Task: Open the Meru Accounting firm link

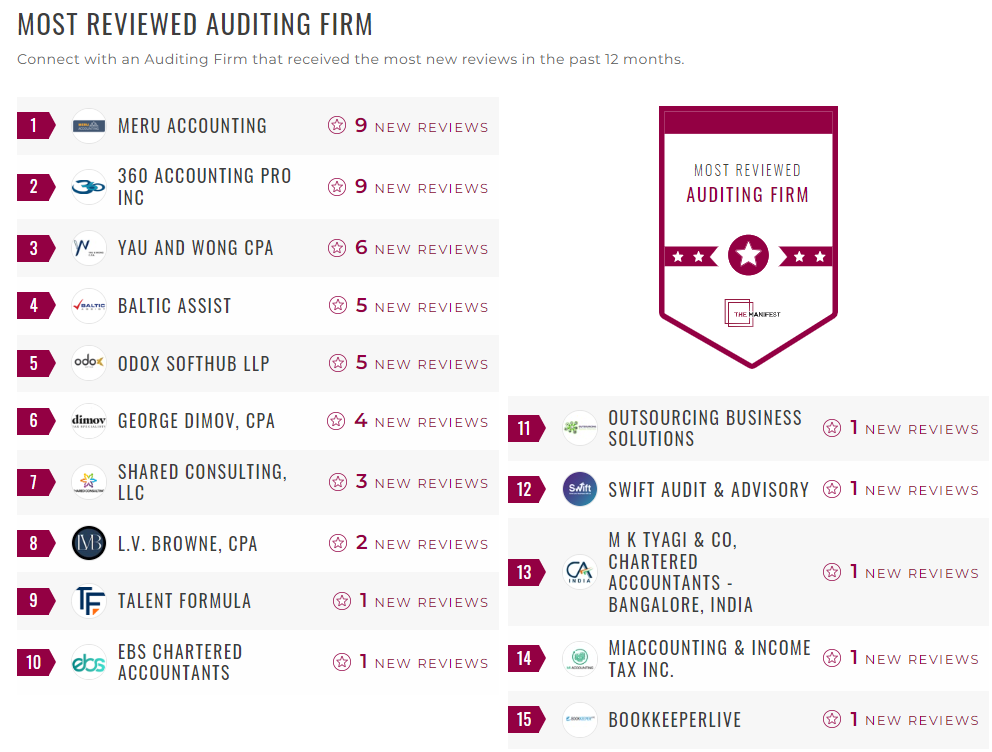Action: click(x=192, y=126)
